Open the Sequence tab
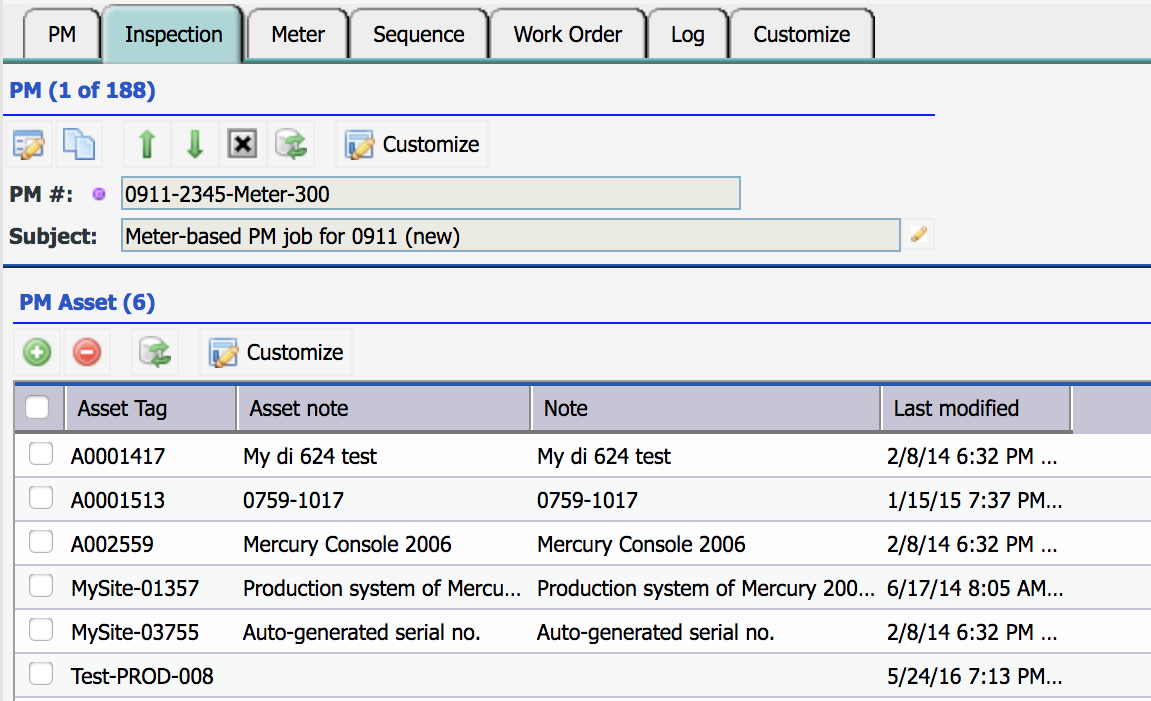Image resolution: width=1151 pixels, height=701 pixels. 418,34
